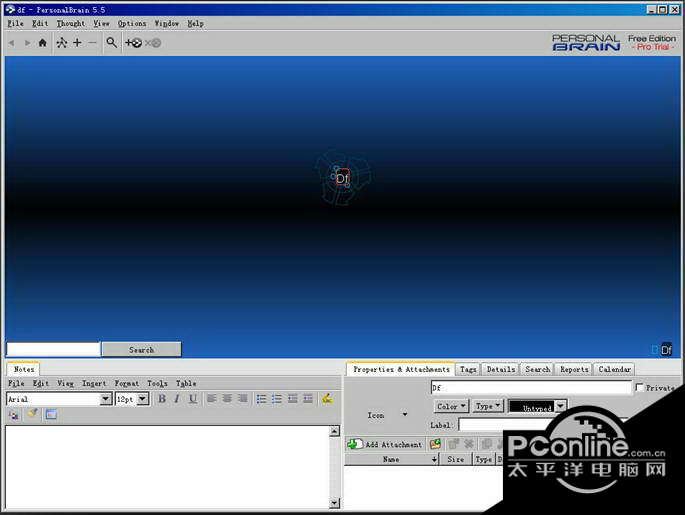Open the Notes Table menu
The image size is (685, 515).
[186, 384]
